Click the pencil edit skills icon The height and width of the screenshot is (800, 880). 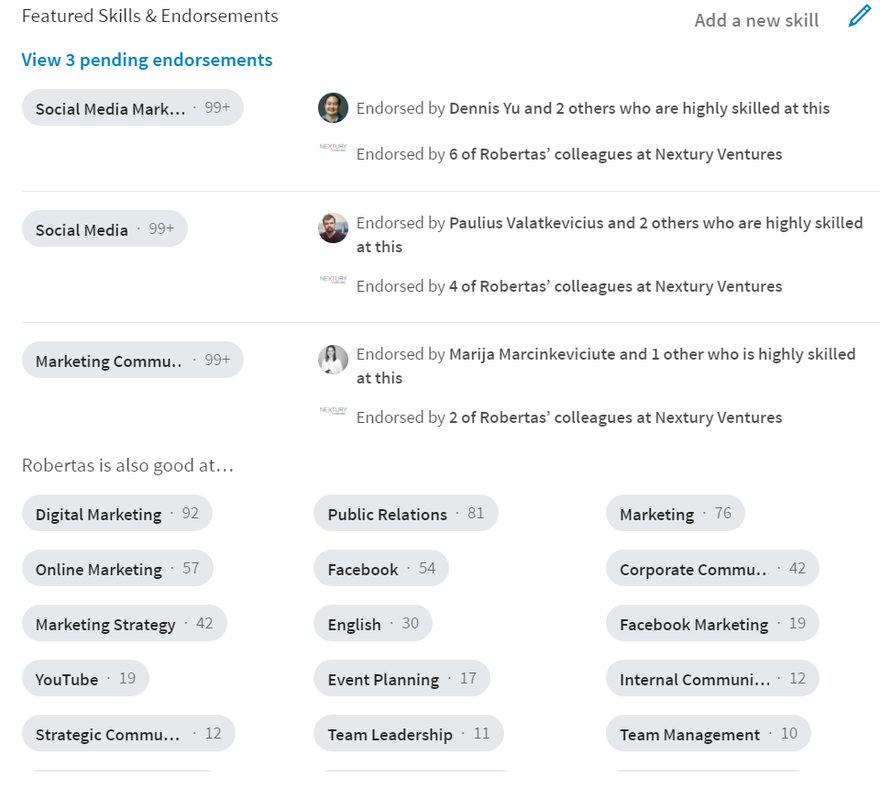point(859,17)
